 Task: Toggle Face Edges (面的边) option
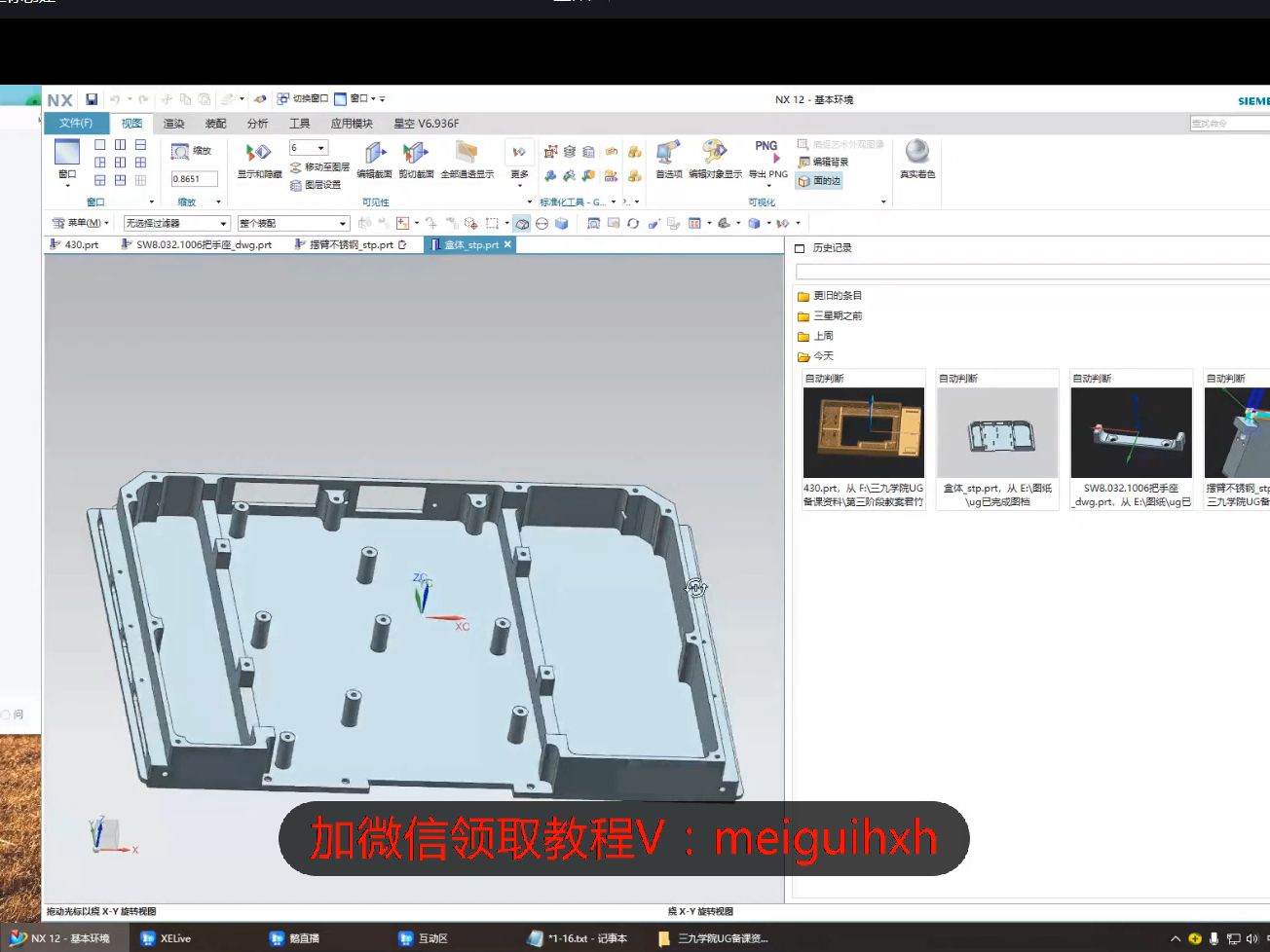820,181
